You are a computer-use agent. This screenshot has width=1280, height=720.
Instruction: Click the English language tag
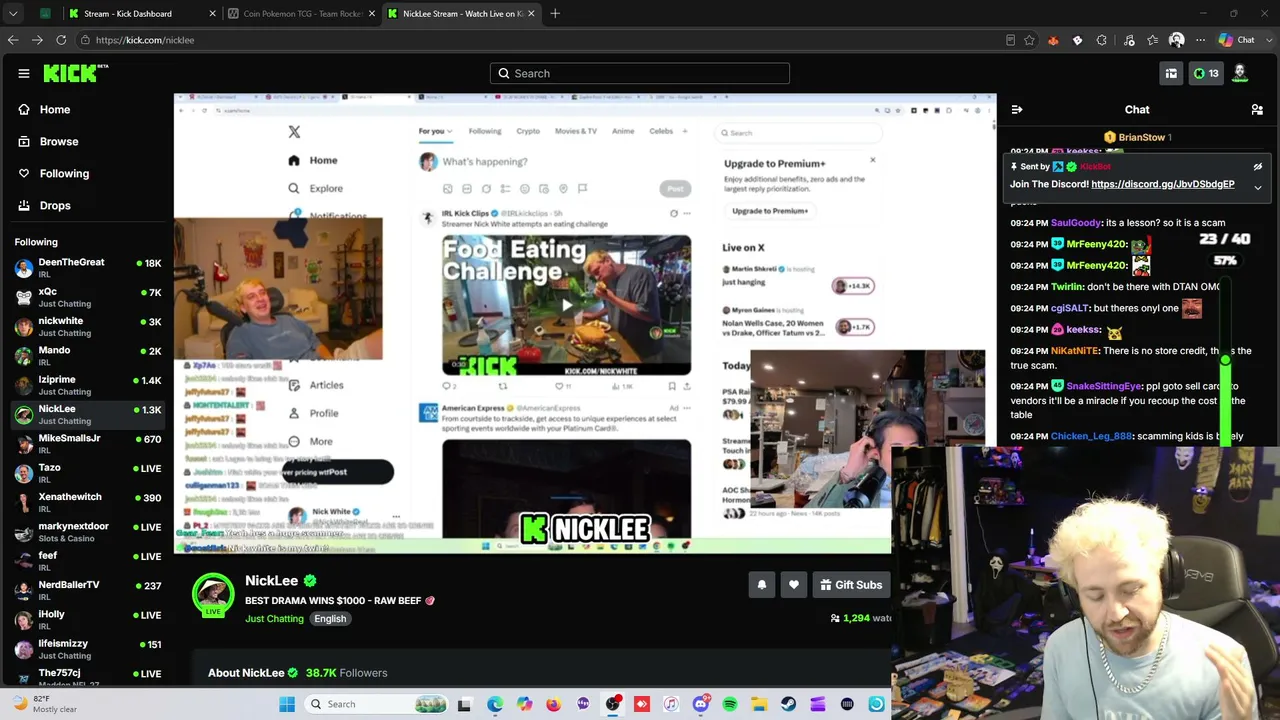330,619
